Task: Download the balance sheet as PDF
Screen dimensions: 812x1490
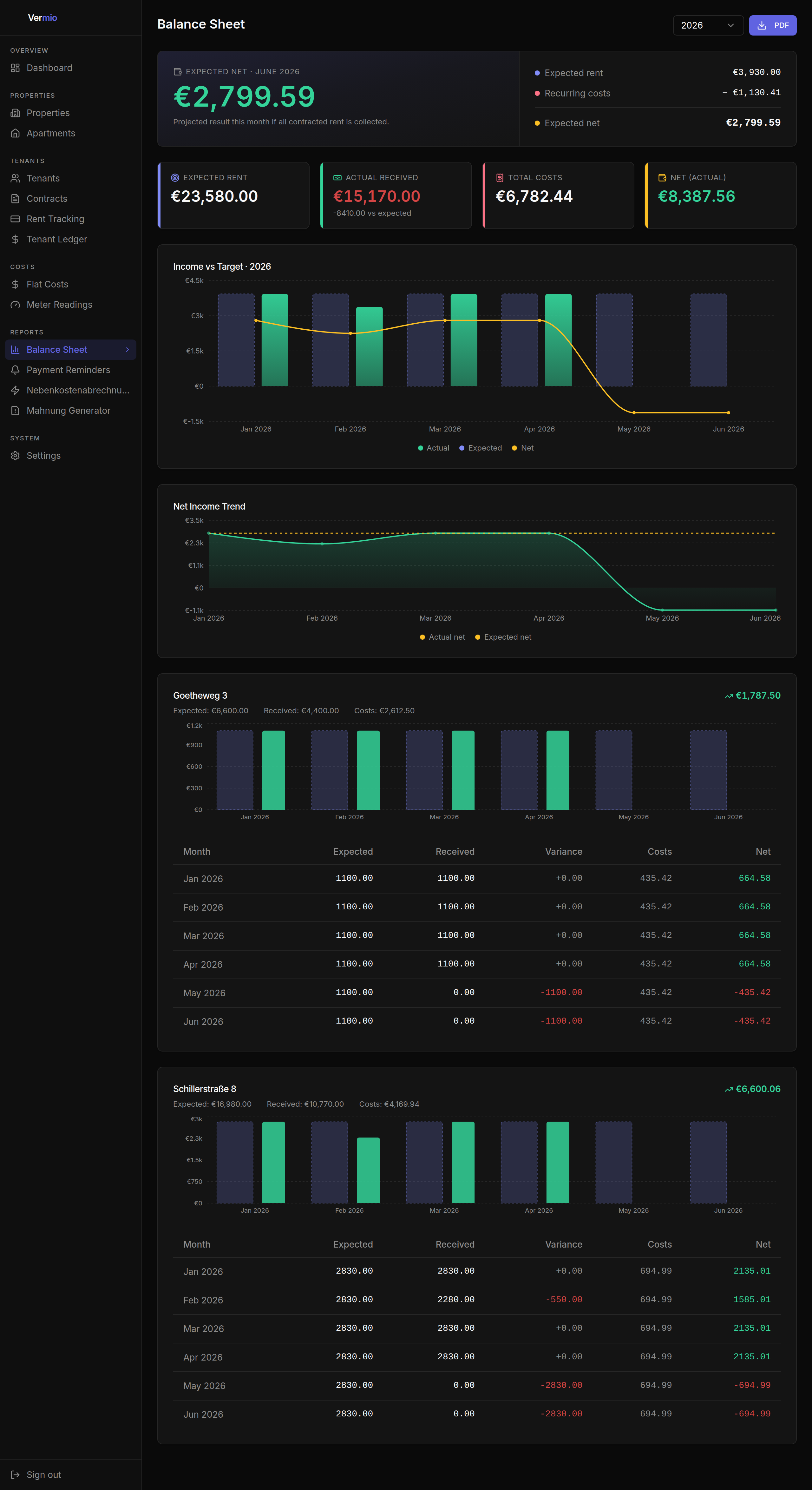Action: pos(772,25)
